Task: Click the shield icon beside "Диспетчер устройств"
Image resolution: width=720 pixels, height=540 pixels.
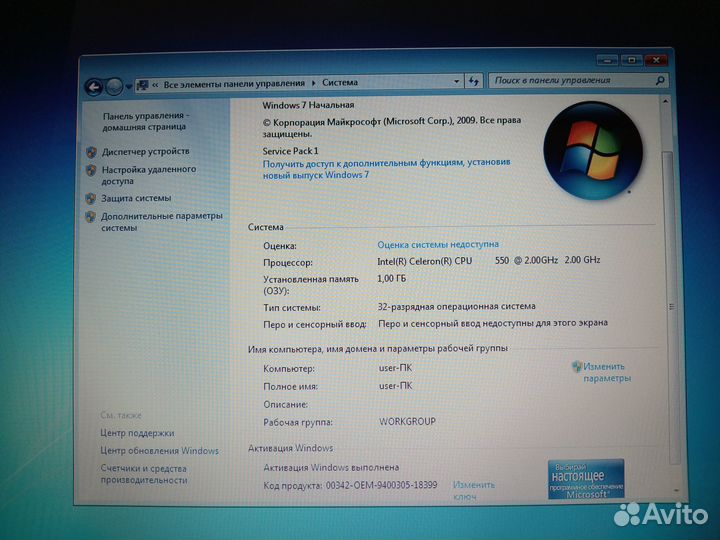Action: (x=91, y=152)
